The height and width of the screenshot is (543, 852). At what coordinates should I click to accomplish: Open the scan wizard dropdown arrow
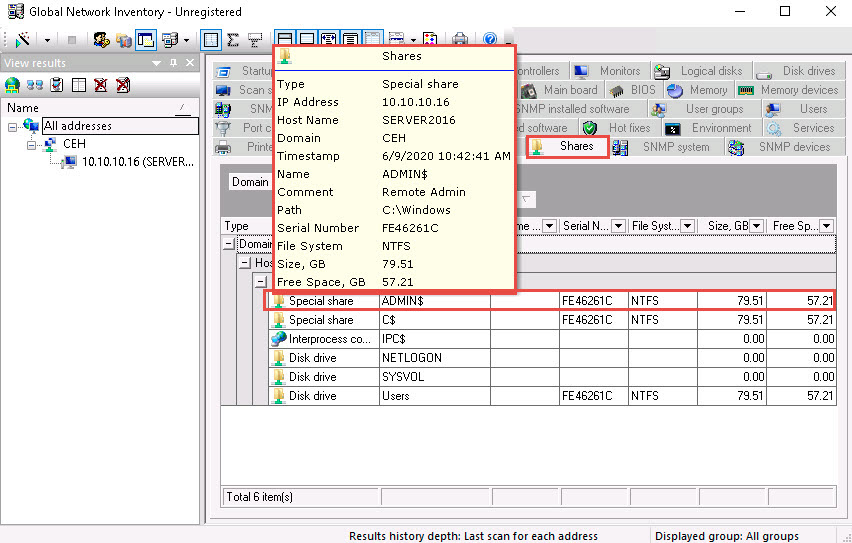point(47,40)
